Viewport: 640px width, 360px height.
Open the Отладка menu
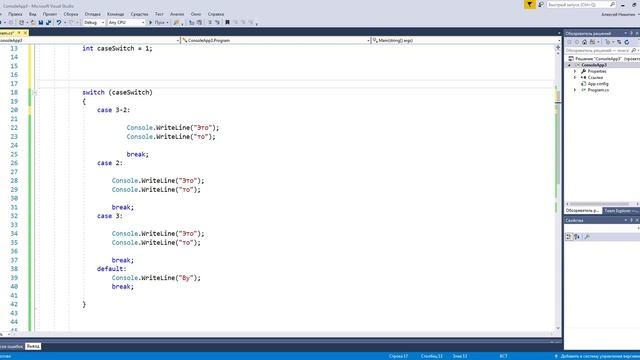tap(92, 14)
